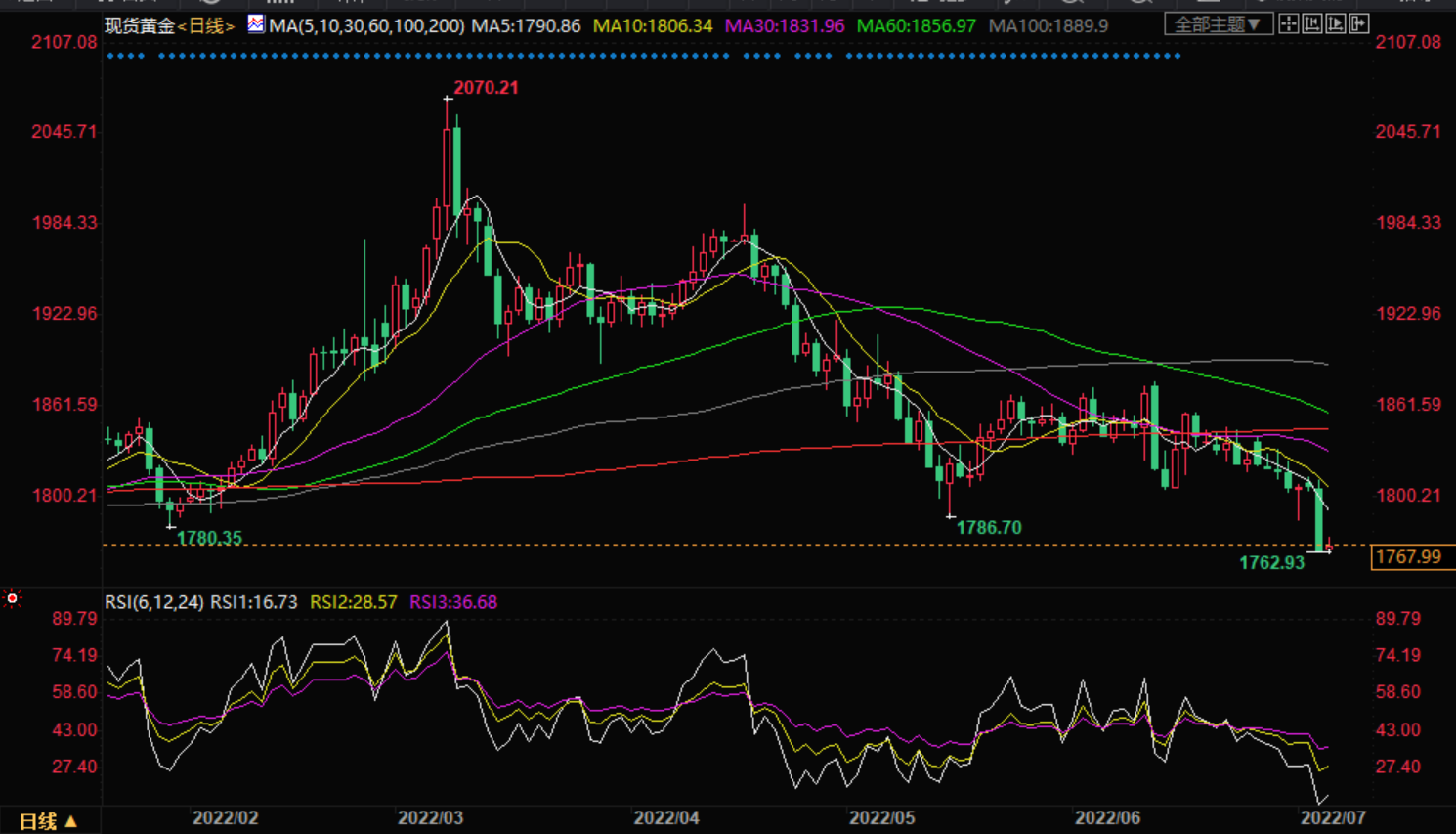Click the current price tag 1767.99

pyautogui.click(x=1408, y=556)
